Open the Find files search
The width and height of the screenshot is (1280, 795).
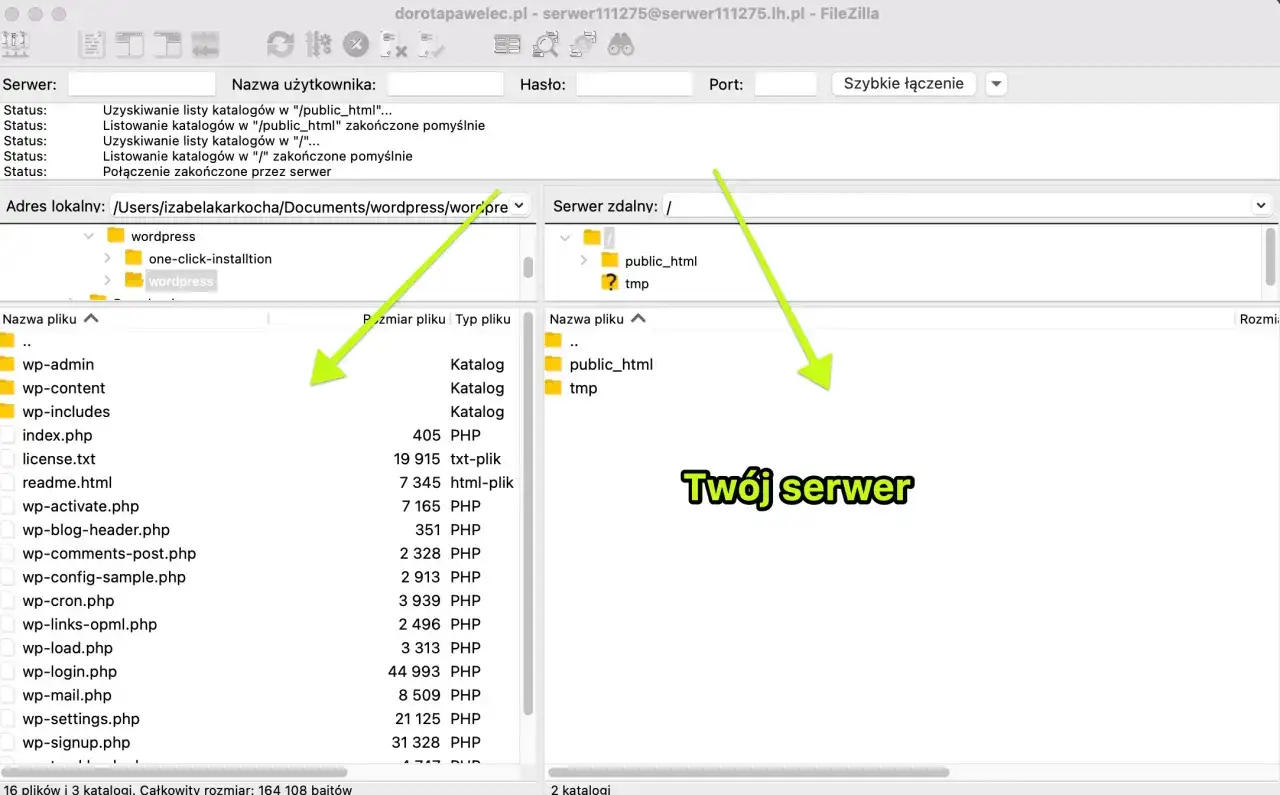click(621, 44)
